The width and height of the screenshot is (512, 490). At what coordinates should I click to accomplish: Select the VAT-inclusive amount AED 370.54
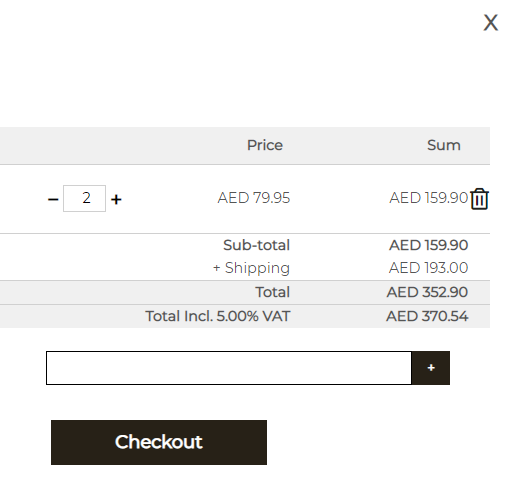[x=427, y=316]
